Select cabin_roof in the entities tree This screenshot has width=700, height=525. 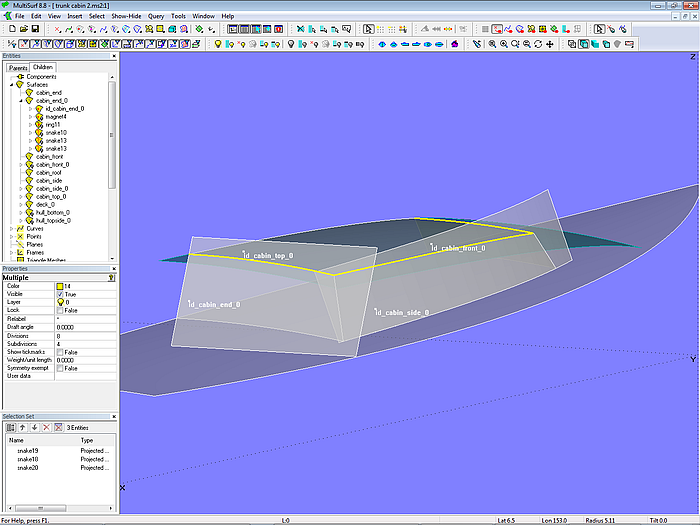[50, 173]
